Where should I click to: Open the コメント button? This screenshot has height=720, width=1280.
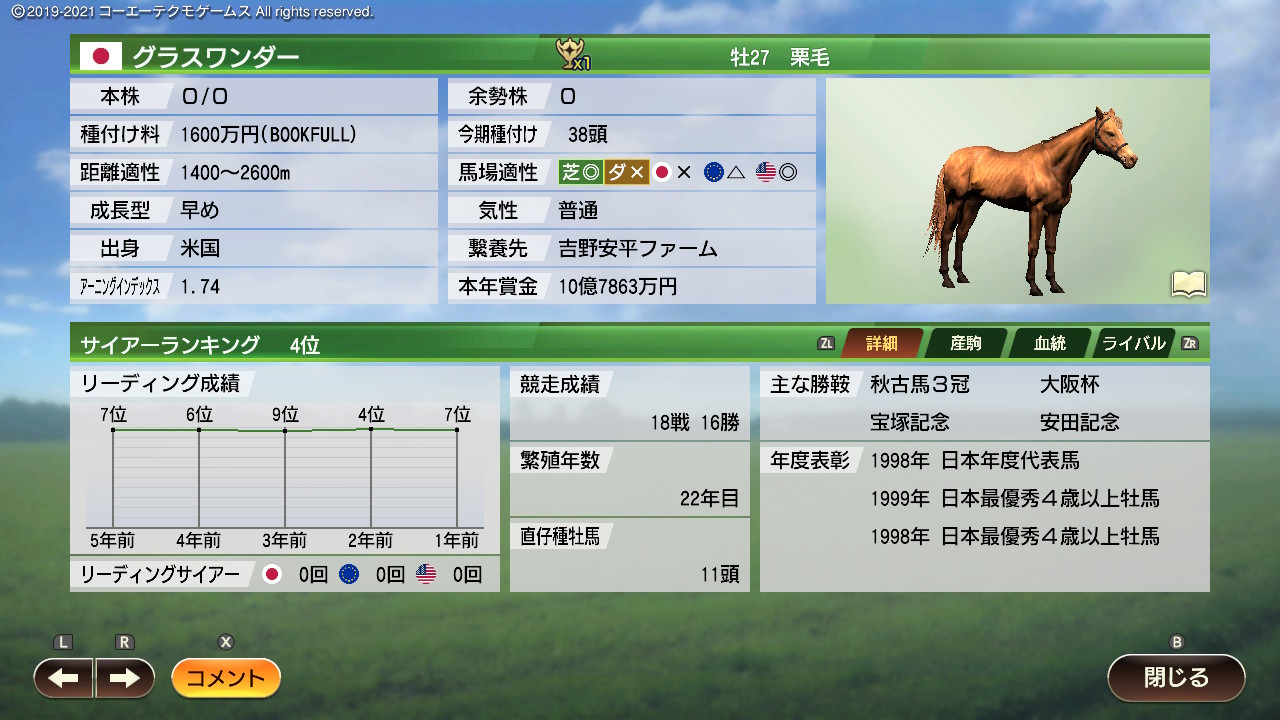pos(226,678)
